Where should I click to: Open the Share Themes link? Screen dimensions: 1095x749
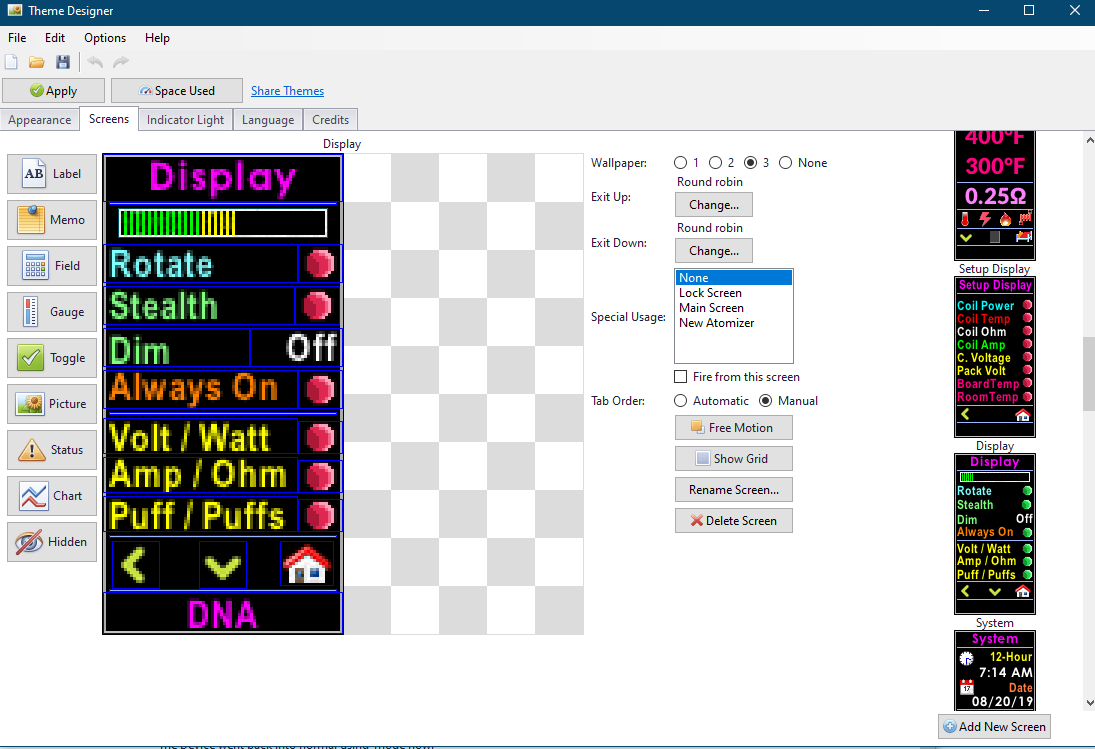pos(287,91)
